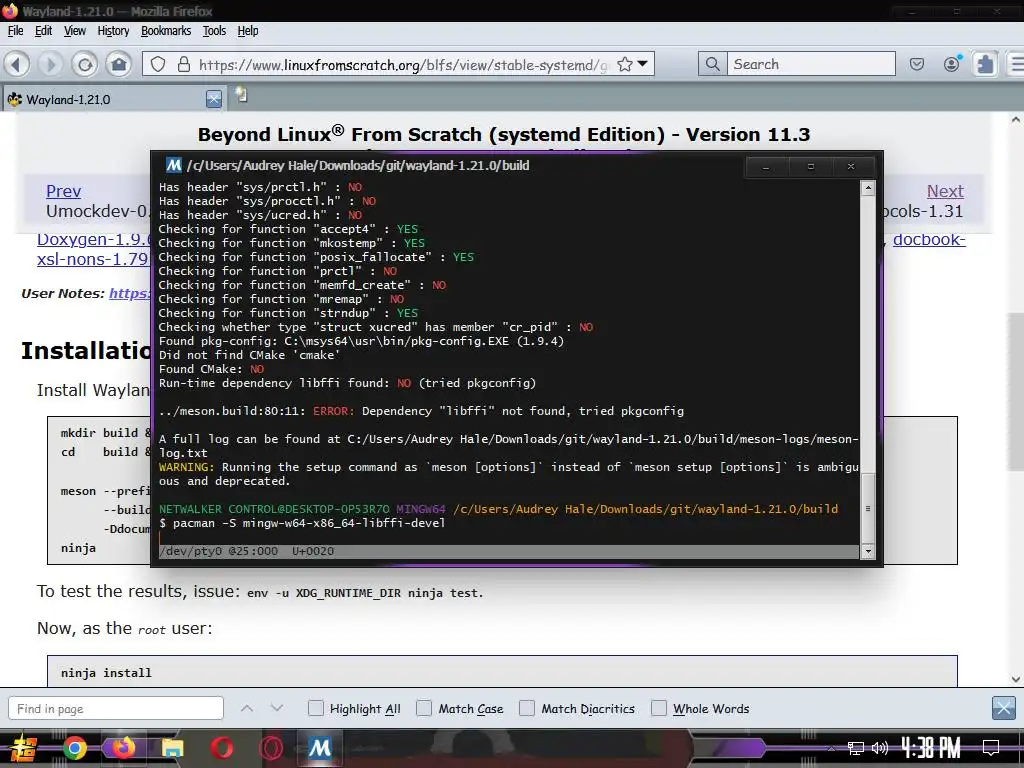Open the Pocket save icon
The height and width of the screenshot is (768, 1024).
click(917, 64)
